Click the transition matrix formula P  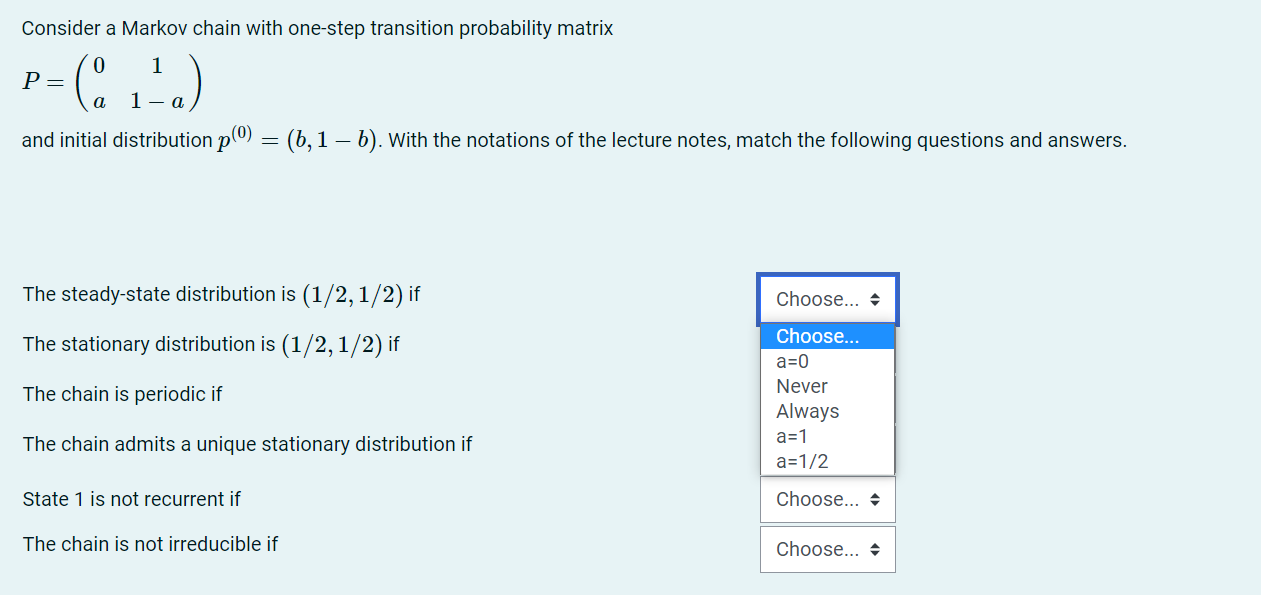110,82
